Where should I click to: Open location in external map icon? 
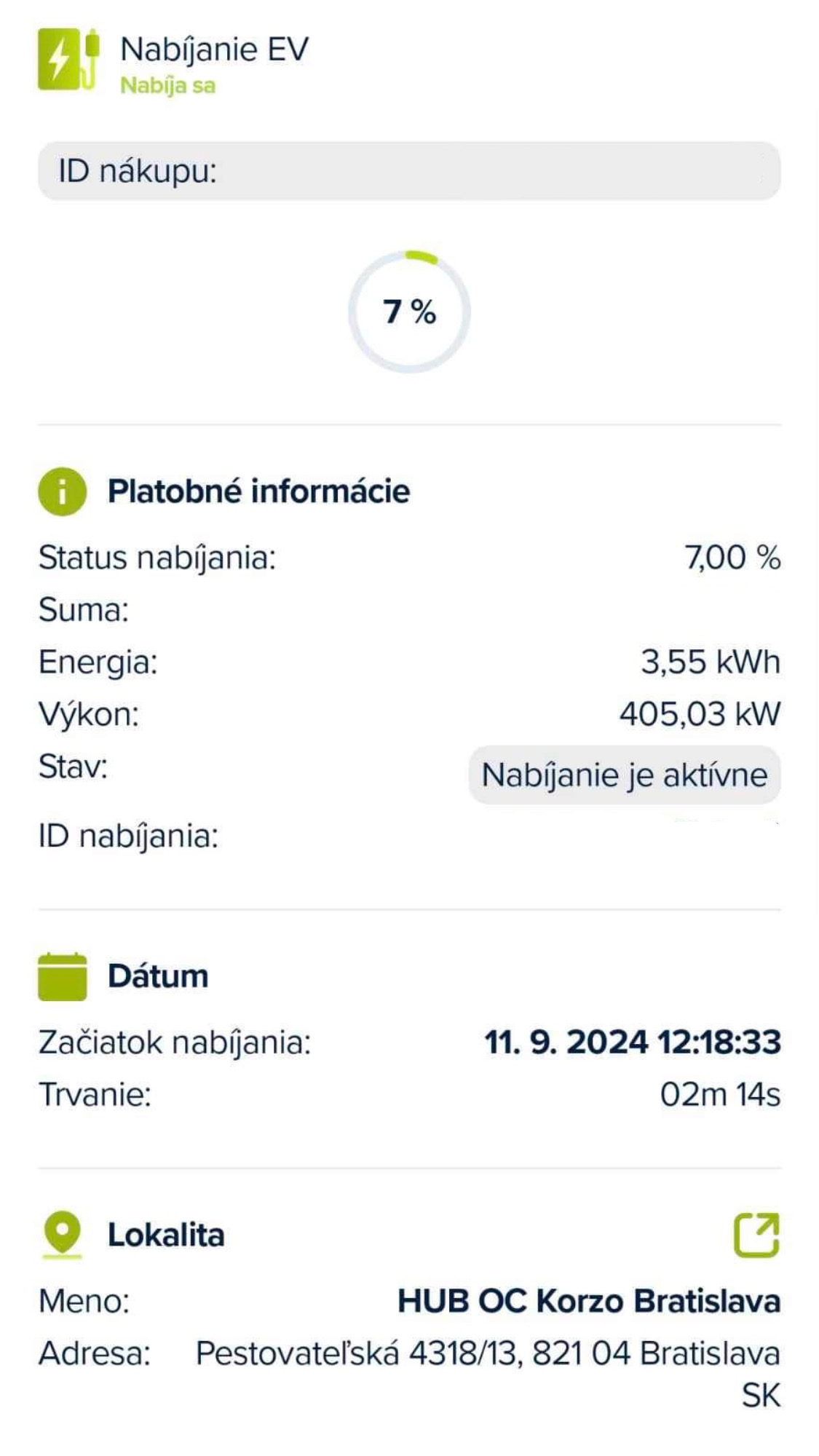pyautogui.click(x=756, y=1235)
